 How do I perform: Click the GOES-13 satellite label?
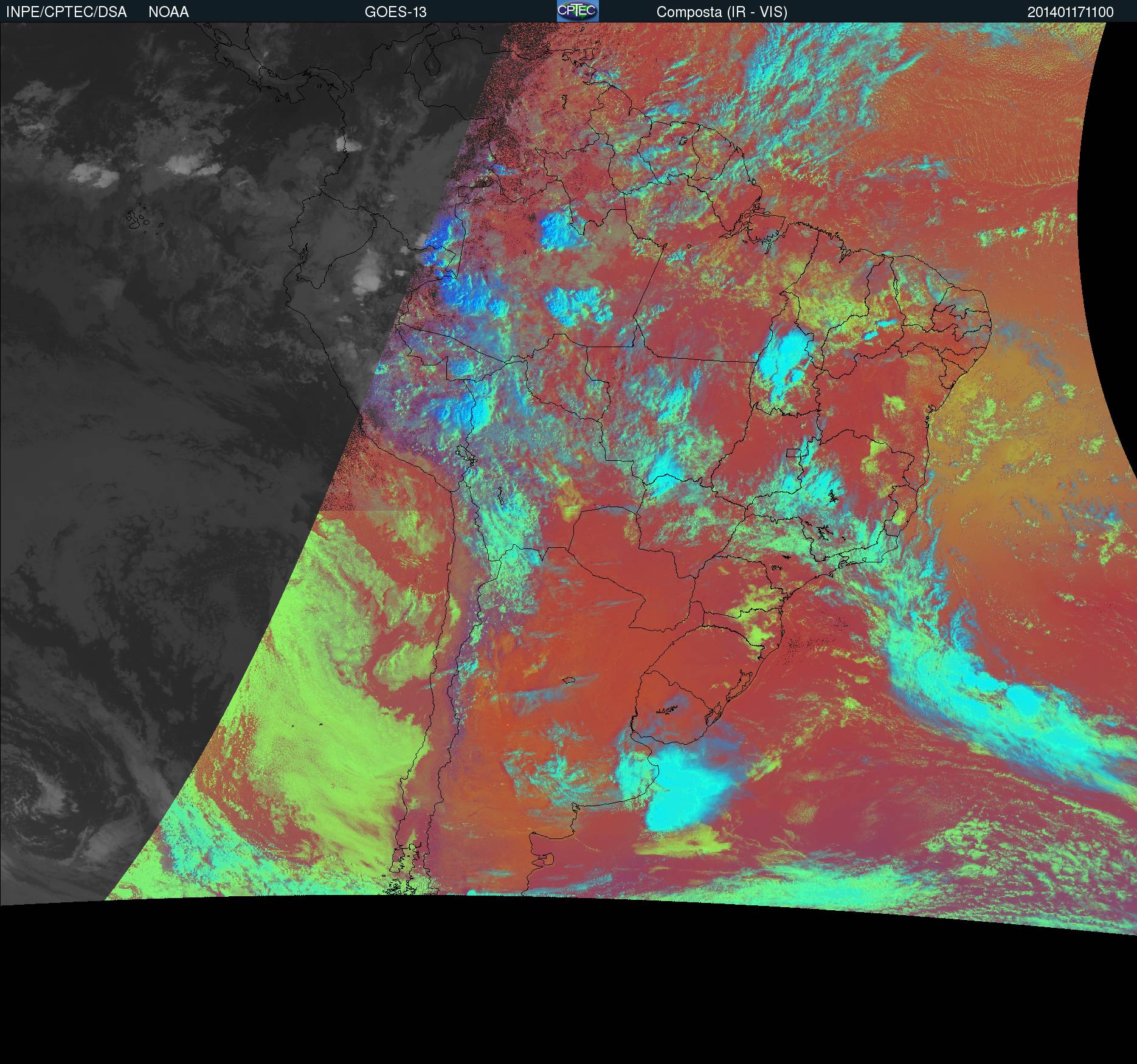tap(395, 12)
